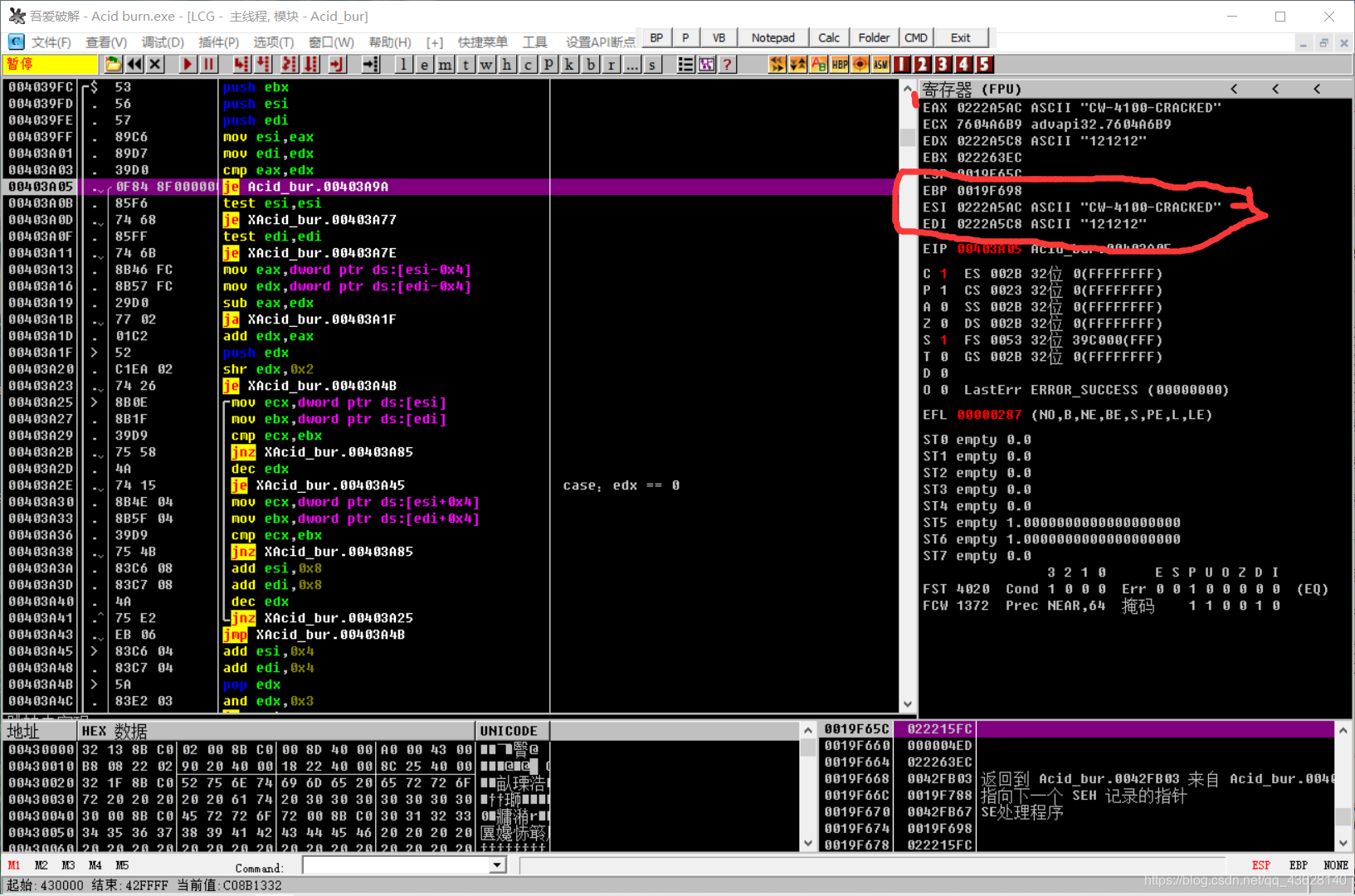Image resolution: width=1355 pixels, height=896 pixels.
Task: Show References window with the 'r' button
Action: tap(611, 64)
